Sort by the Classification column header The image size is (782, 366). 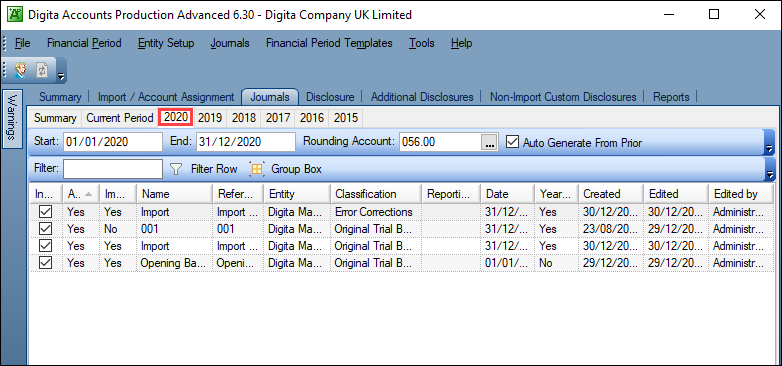click(376, 194)
